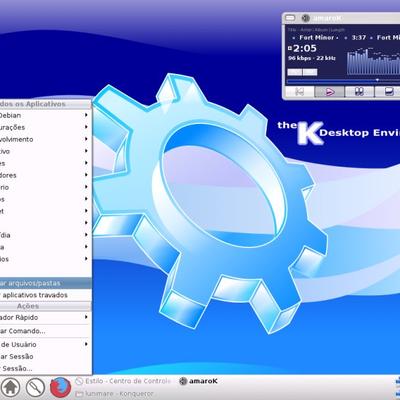Choose the 'aplicativos travados' menu entry
Screen dimensions: 400x400
[x=46, y=295]
